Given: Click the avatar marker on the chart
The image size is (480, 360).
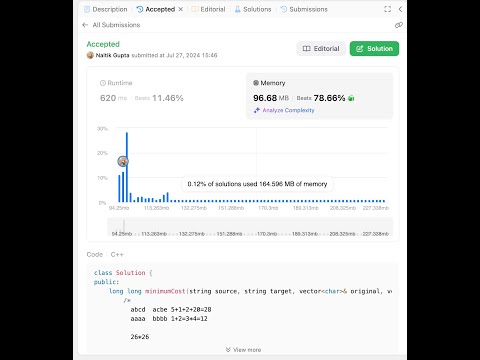Looking at the screenshot, I should pos(123,162).
